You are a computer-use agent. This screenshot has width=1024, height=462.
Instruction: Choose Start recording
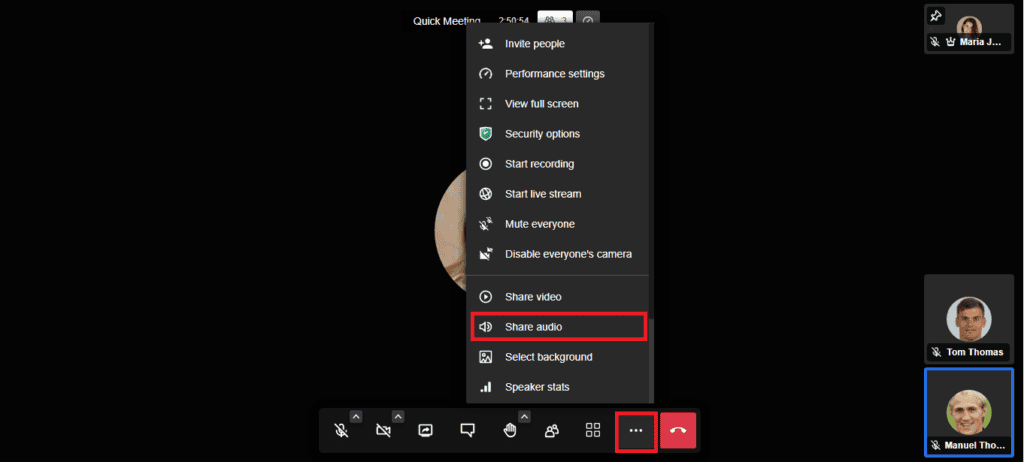point(558,164)
